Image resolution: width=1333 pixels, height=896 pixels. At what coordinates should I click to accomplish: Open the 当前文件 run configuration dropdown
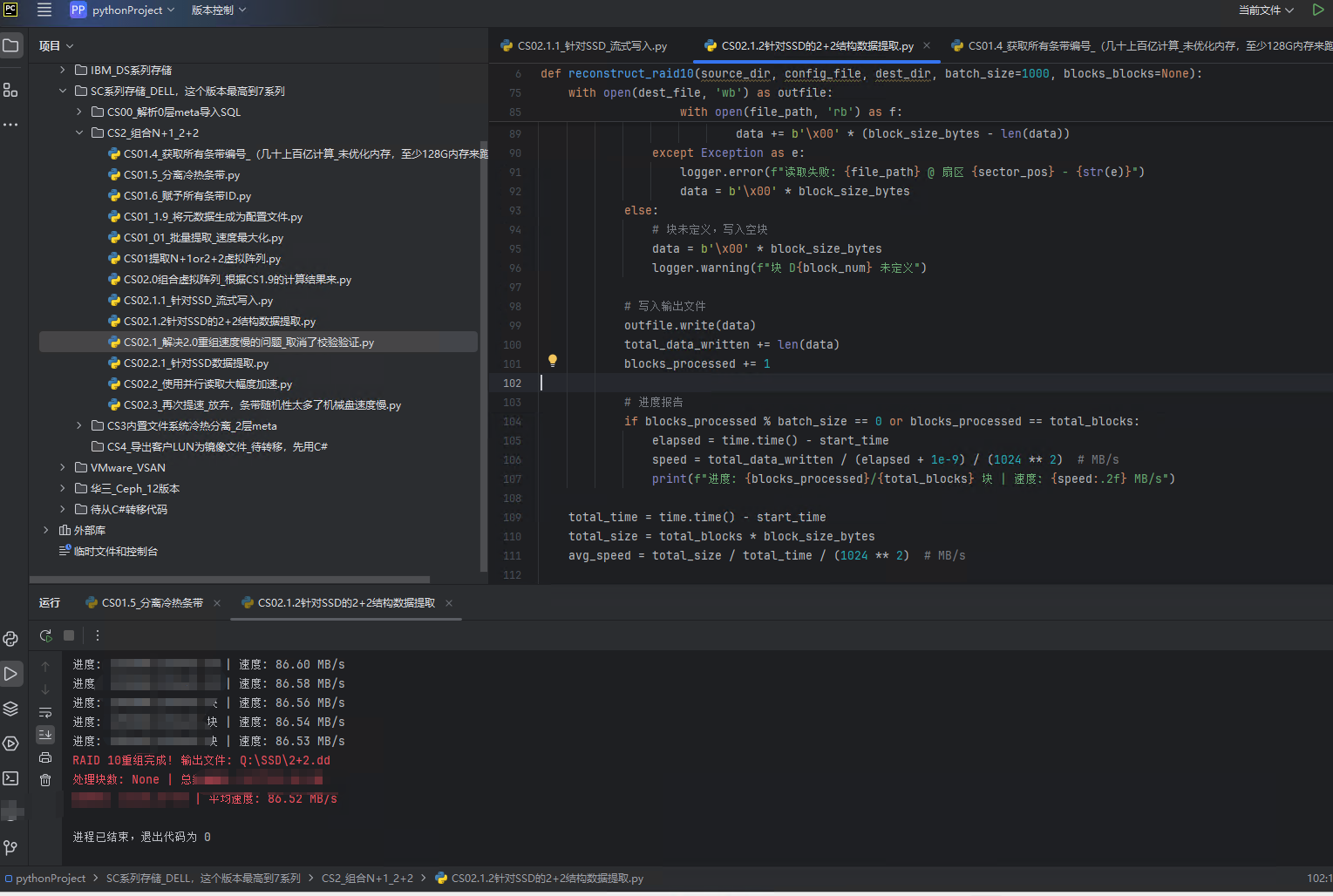click(1265, 10)
